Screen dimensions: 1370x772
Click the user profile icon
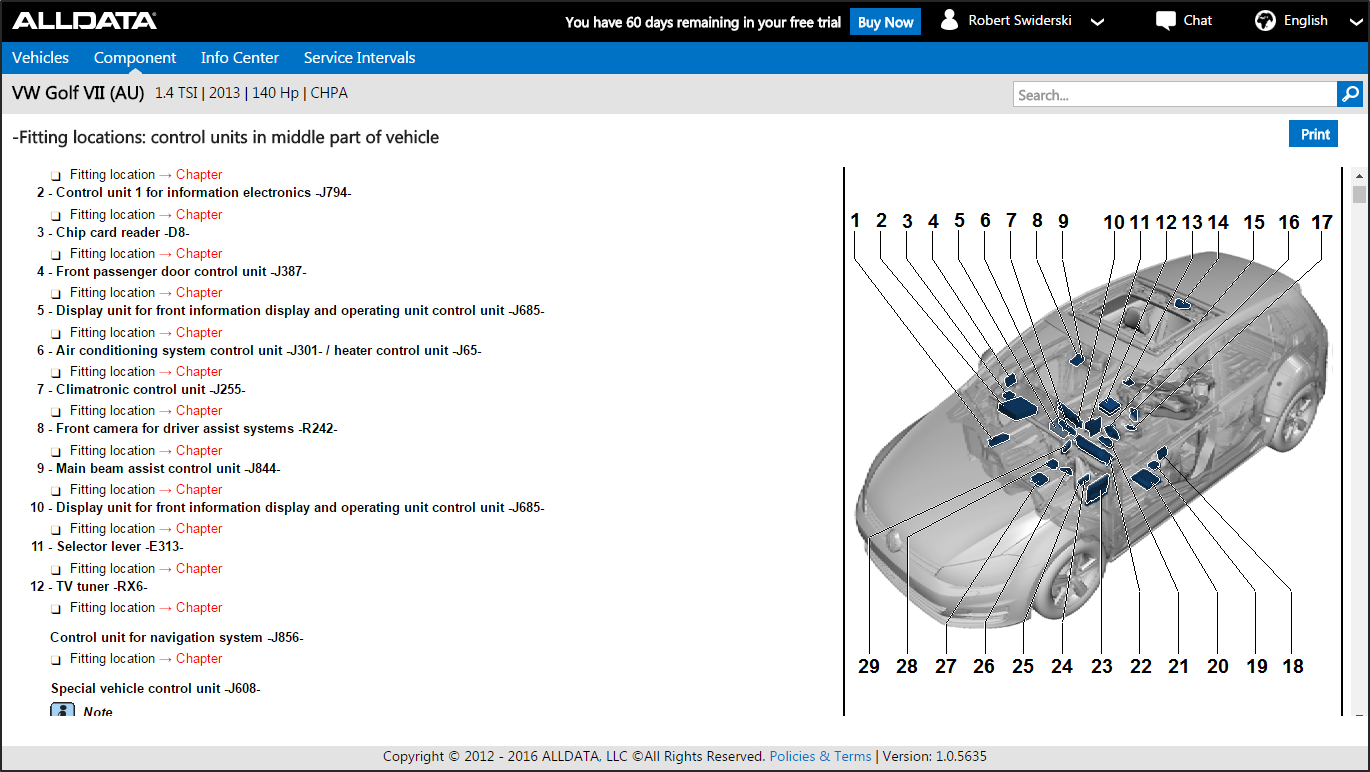(949, 20)
